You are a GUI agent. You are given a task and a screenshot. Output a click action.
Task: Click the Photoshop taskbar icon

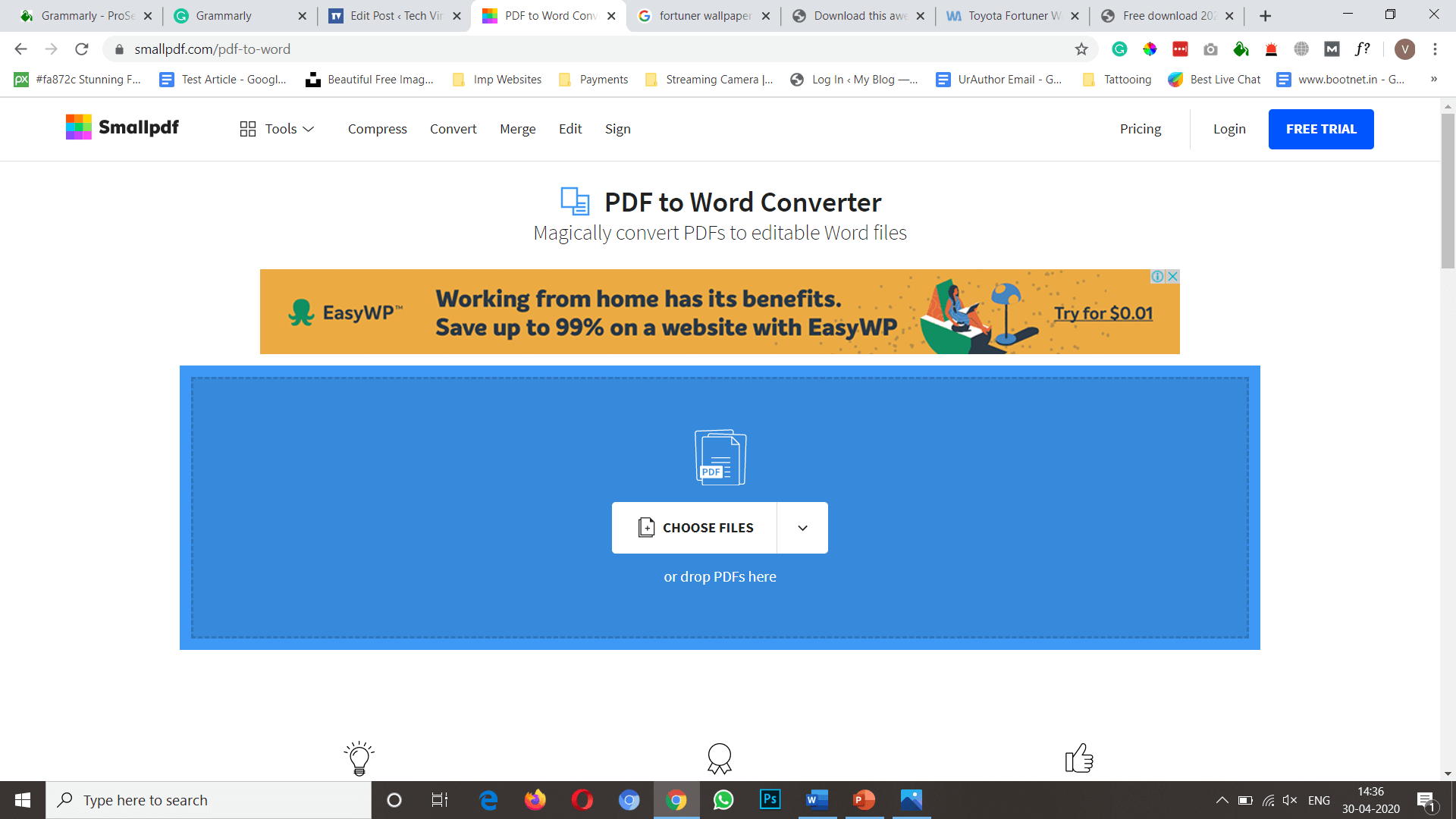[x=770, y=799]
